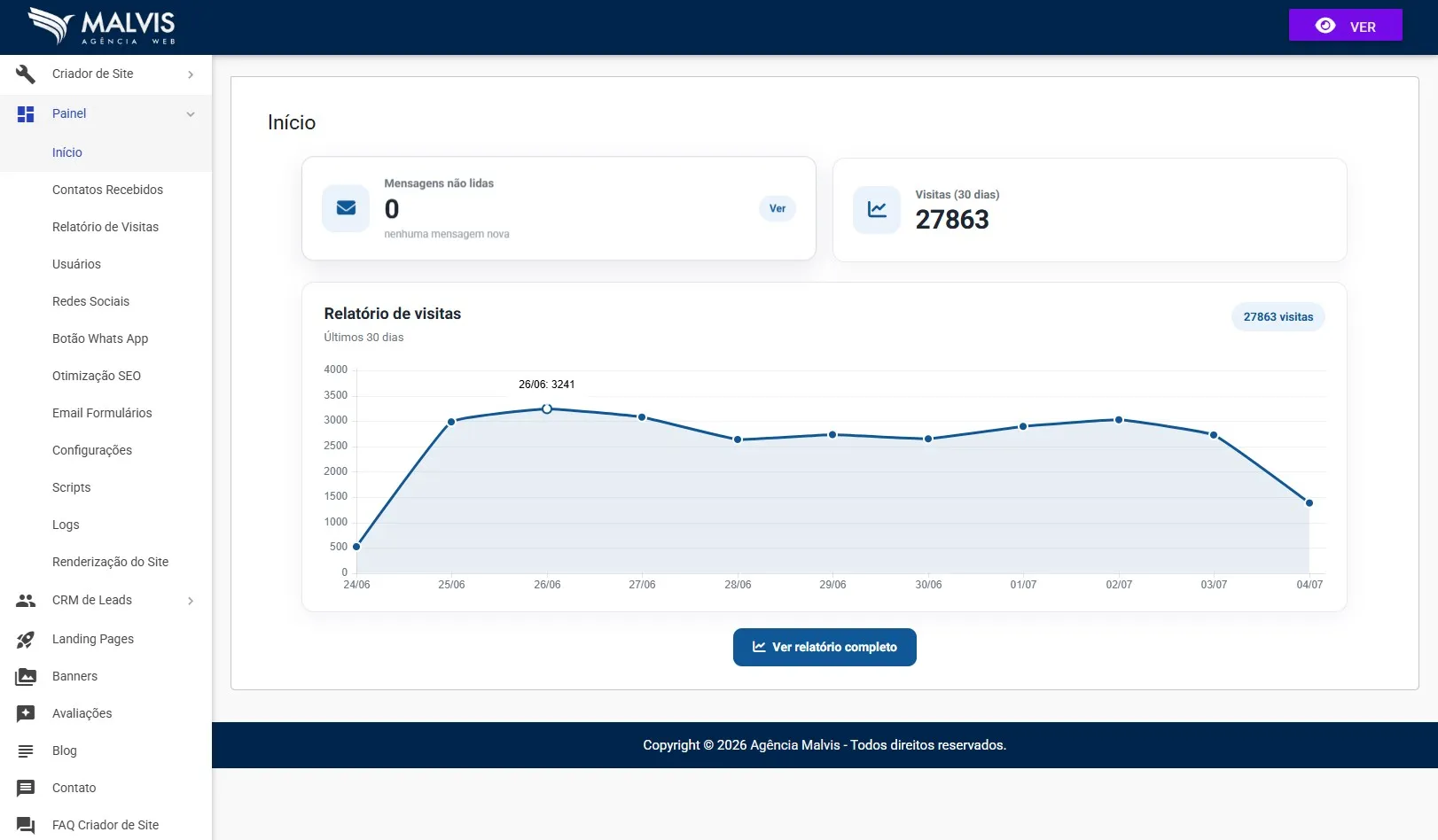Expand the Criador de Site chevron
1438x840 pixels.
click(x=191, y=74)
